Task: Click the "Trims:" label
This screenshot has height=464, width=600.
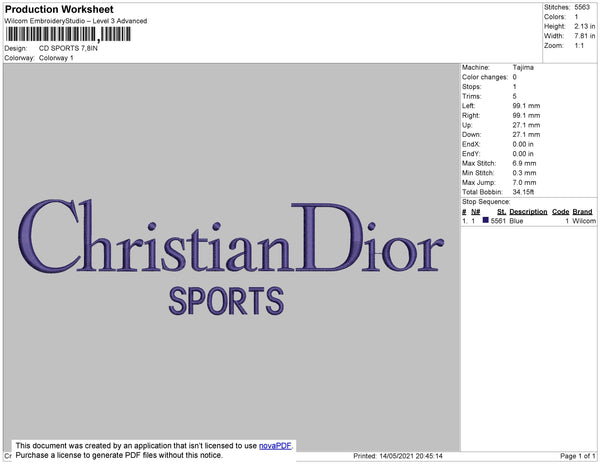Action: pyautogui.click(x=471, y=96)
